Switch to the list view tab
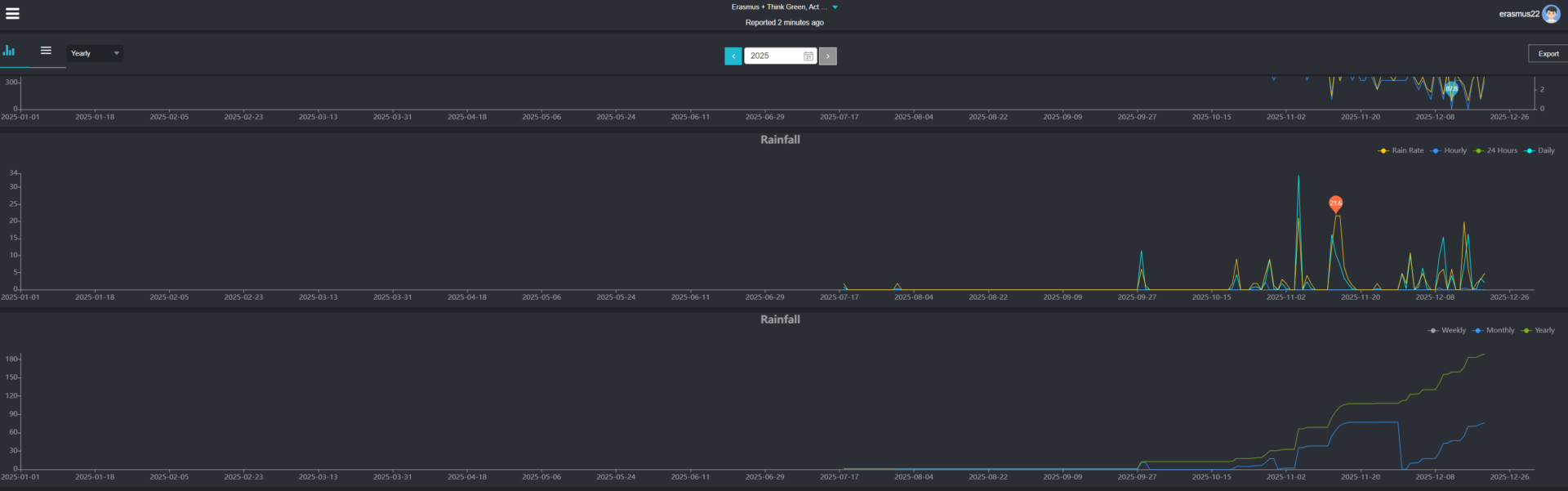The height and width of the screenshot is (491, 1568). click(x=46, y=51)
